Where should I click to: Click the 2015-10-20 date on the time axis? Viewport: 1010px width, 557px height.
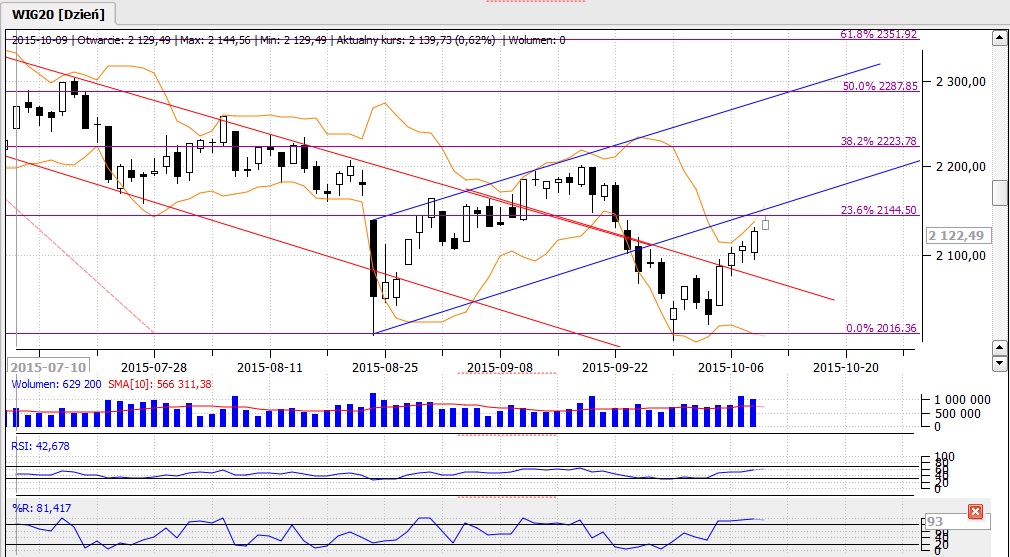846,368
